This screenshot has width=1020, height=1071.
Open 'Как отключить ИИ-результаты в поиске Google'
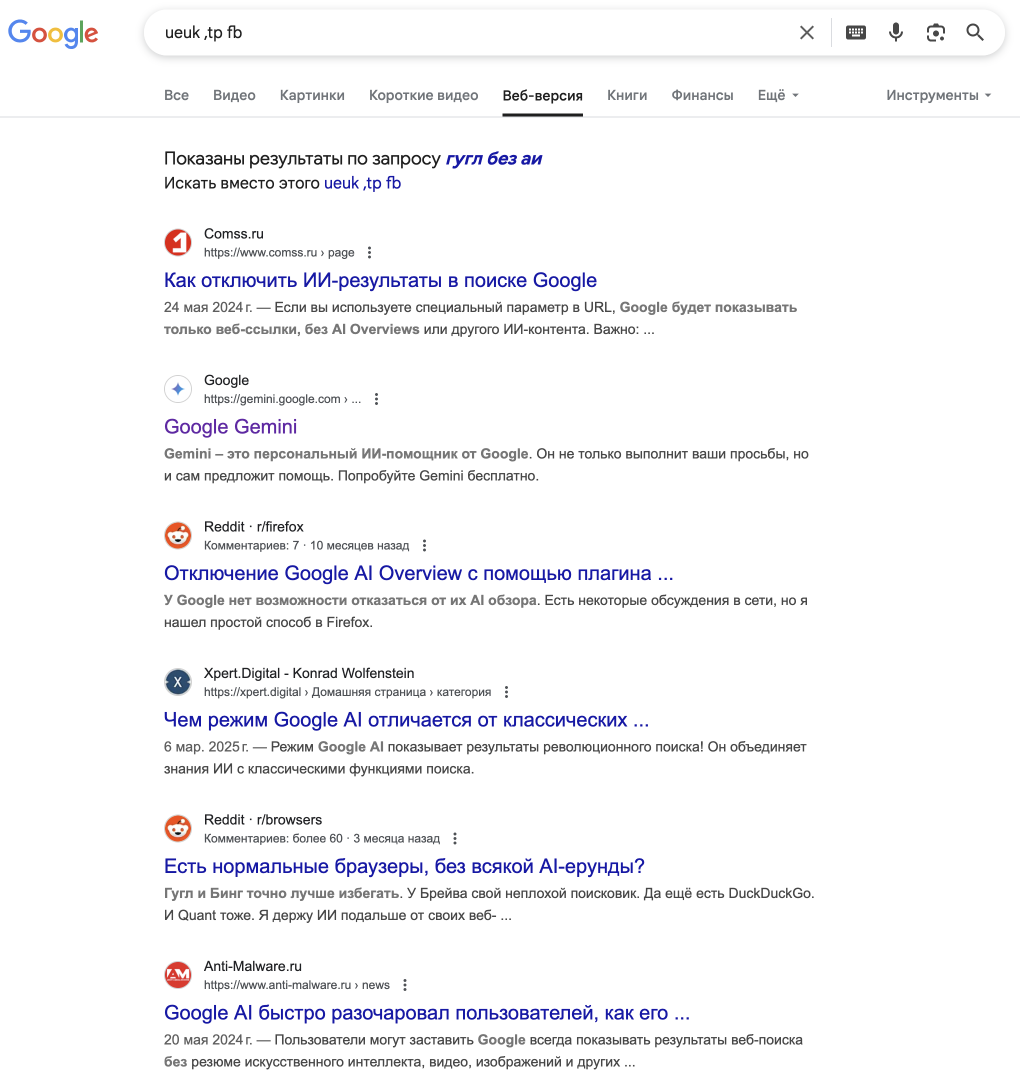tap(381, 280)
